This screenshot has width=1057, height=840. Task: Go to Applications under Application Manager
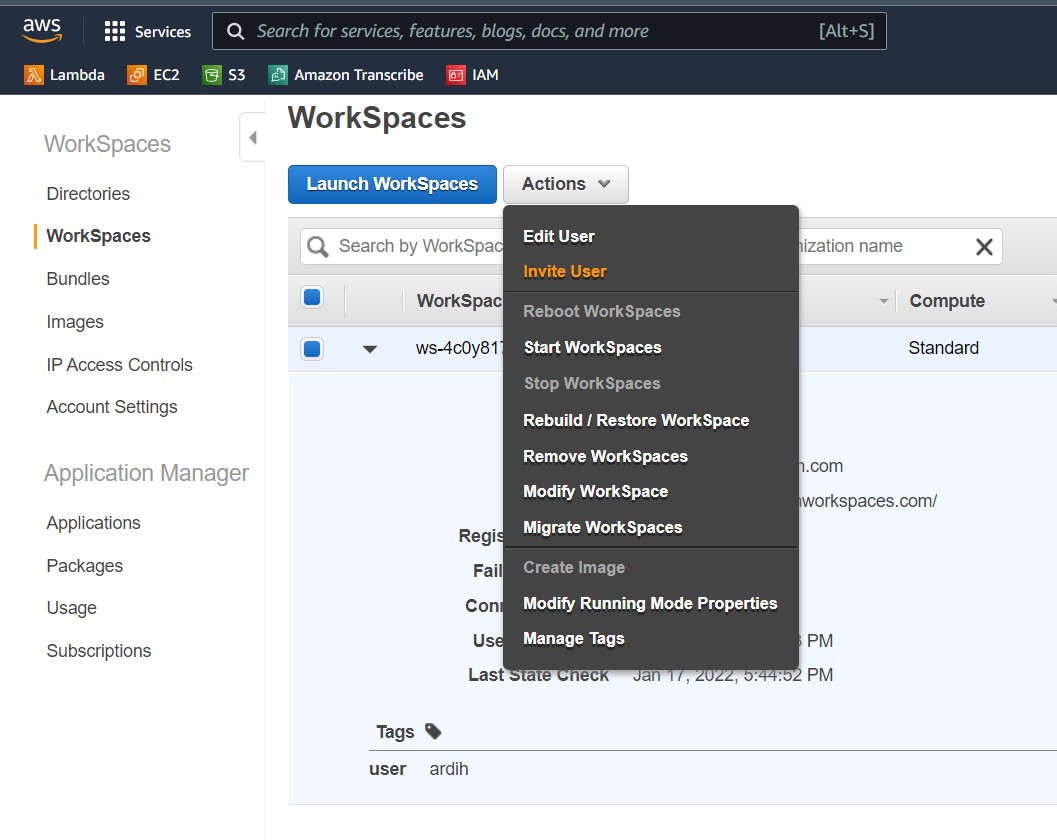(x=93, y=523)
